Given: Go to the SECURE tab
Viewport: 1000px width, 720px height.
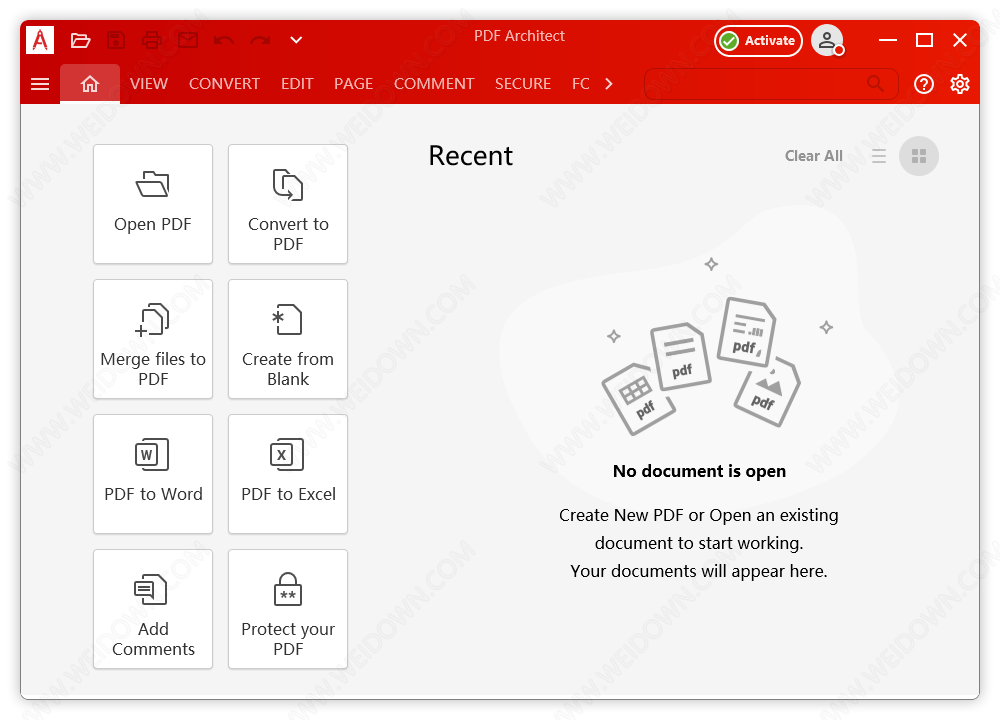Looking at the screenshot, I should click(x=523, y=84).
